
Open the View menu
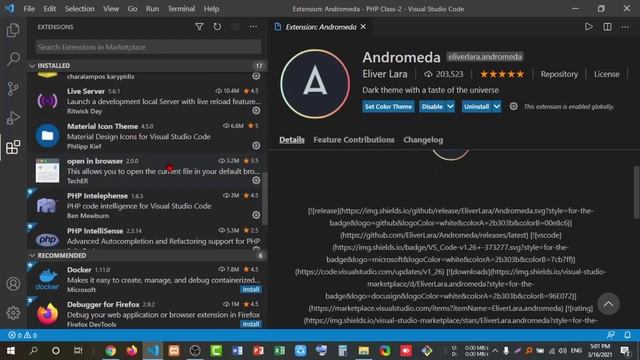[x=111, y=9]
